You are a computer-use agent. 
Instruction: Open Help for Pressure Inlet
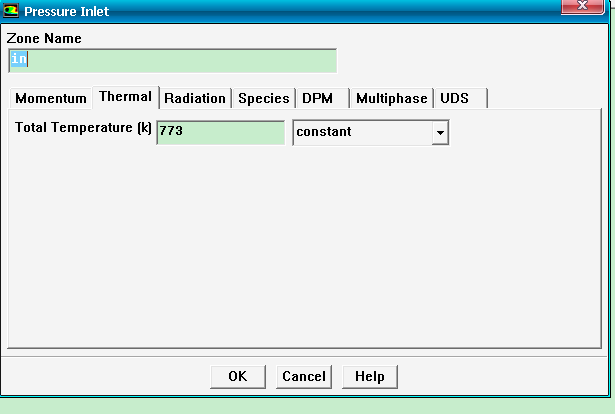[369, 376]
